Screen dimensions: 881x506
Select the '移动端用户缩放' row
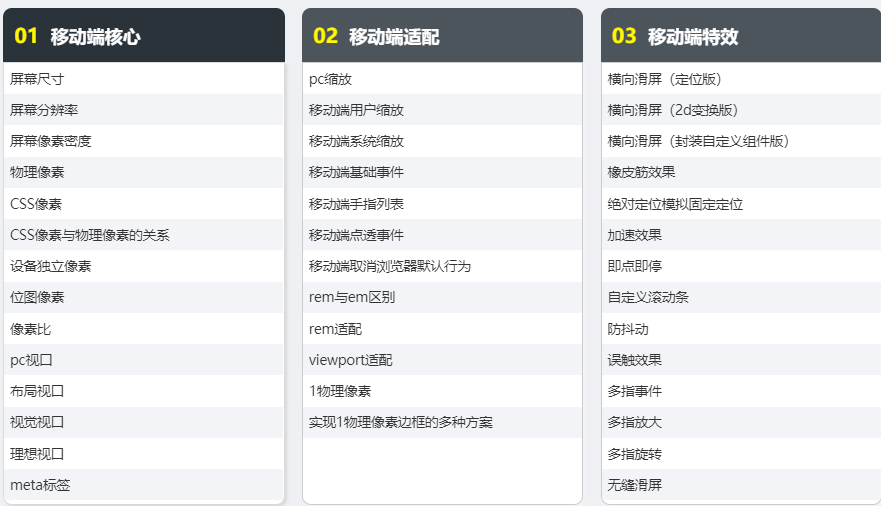442,110
